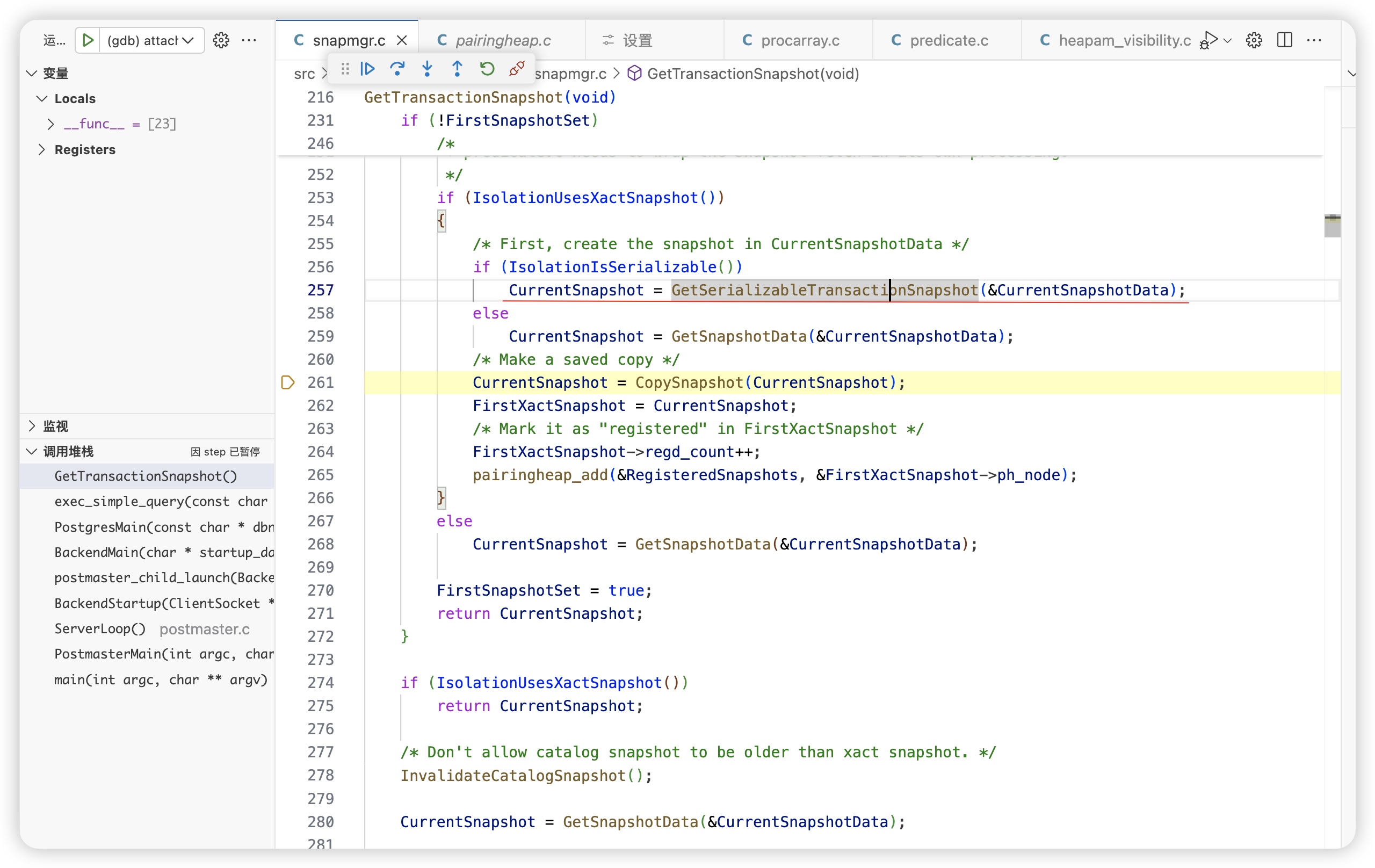Disconnect the debugger with the plug icon

pos(517,69)
